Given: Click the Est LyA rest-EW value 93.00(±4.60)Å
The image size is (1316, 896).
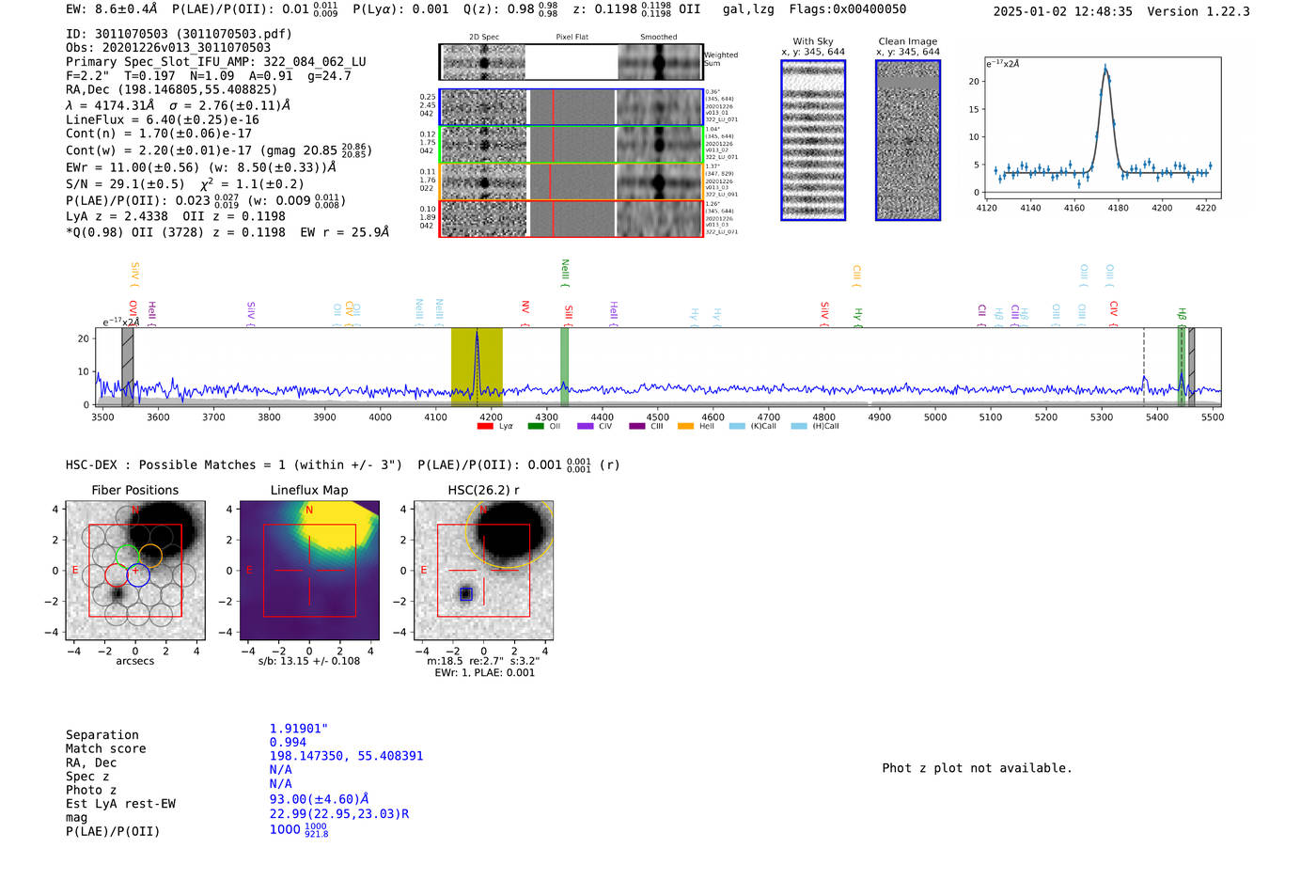Looking at the screenshot, I should pyautogui.click(x=320, y=800).
